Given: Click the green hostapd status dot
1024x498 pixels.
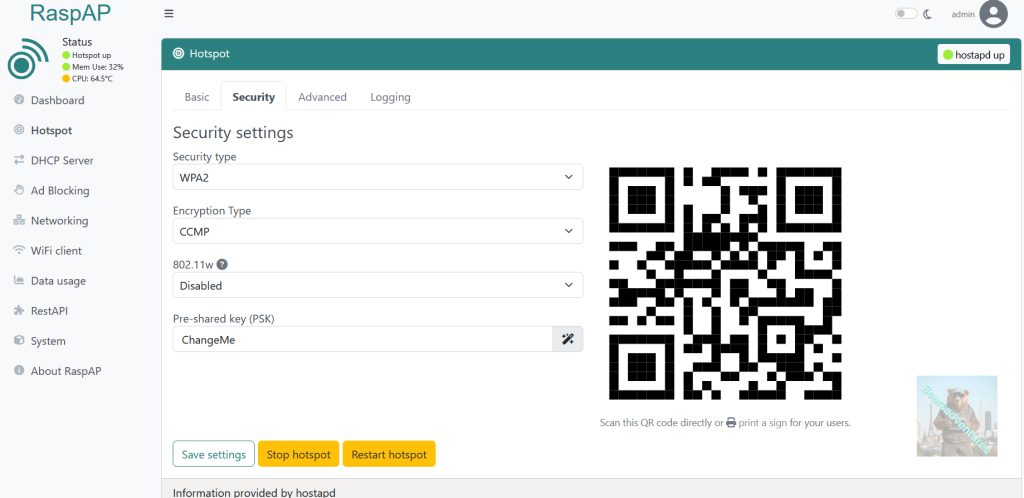Looking at the screenshot, I should pos(948,55).
